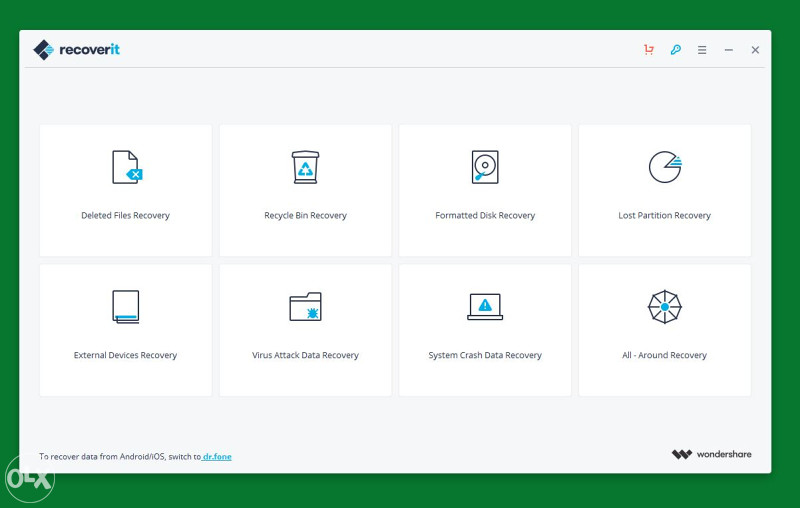Click the Recycle Bin Recovery label
Screen dimensions: 800x508
[x=305, y=215]
